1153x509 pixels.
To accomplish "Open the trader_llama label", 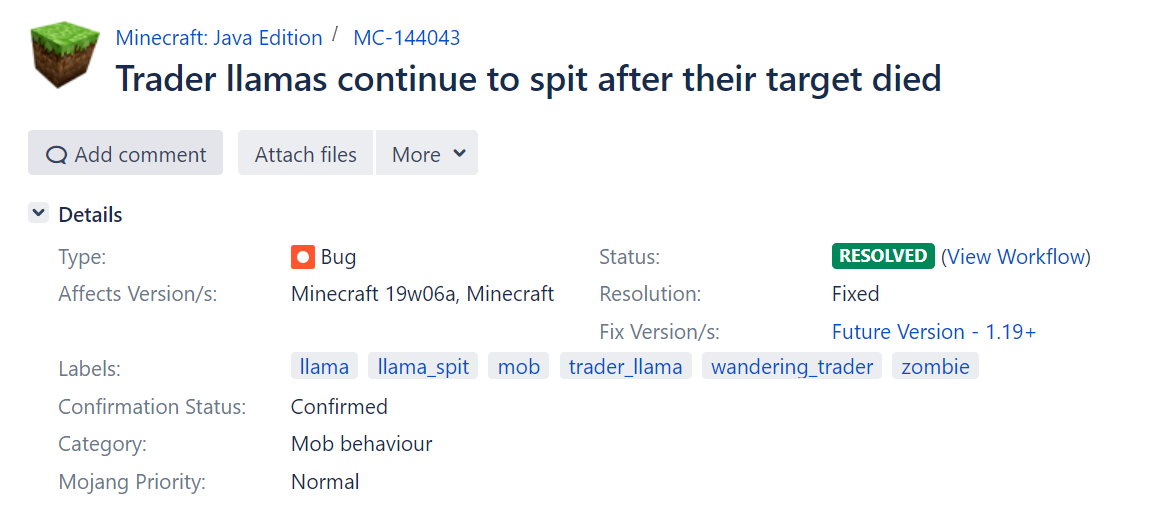I will (625, 367).
